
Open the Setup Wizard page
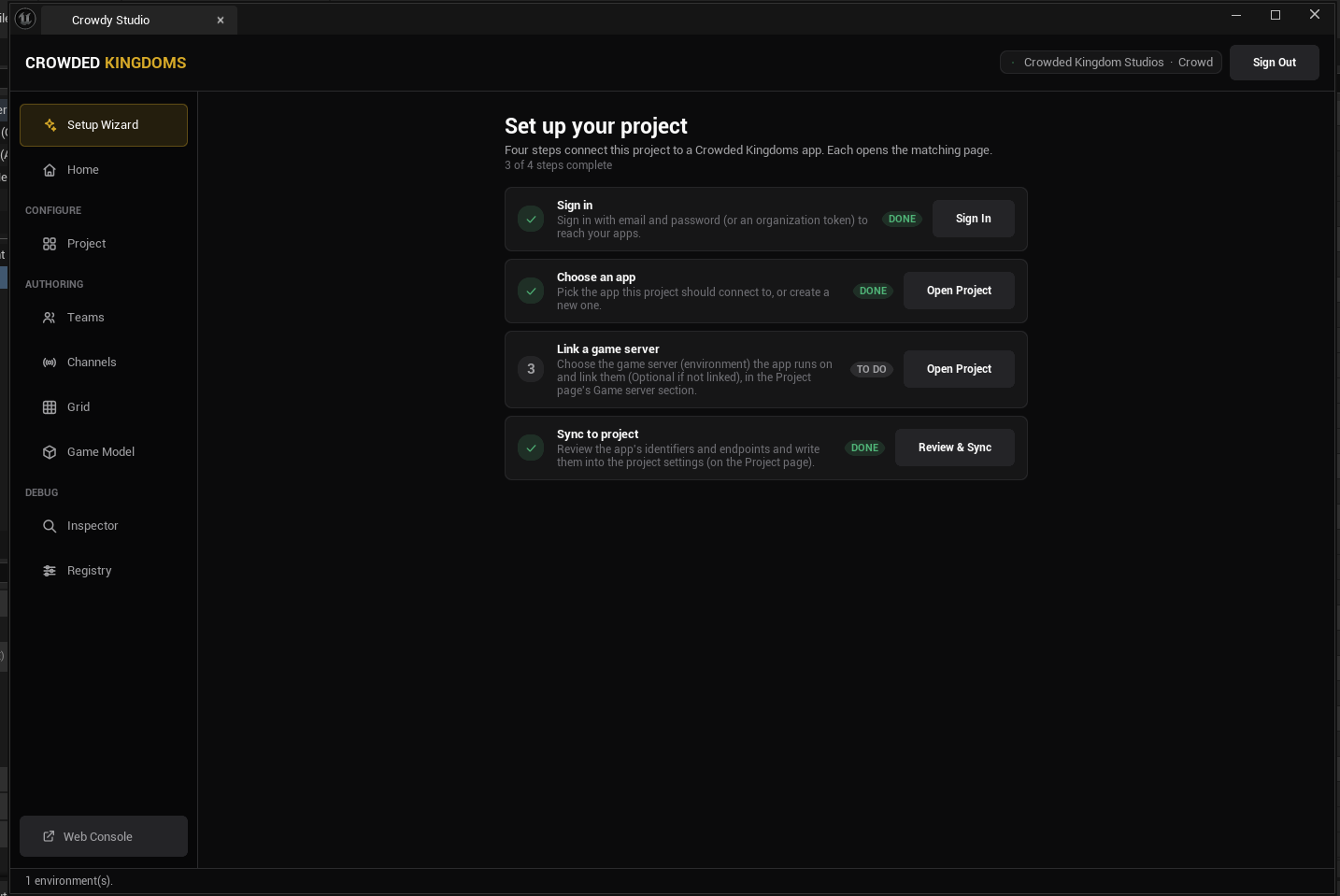tap(104, 125)
